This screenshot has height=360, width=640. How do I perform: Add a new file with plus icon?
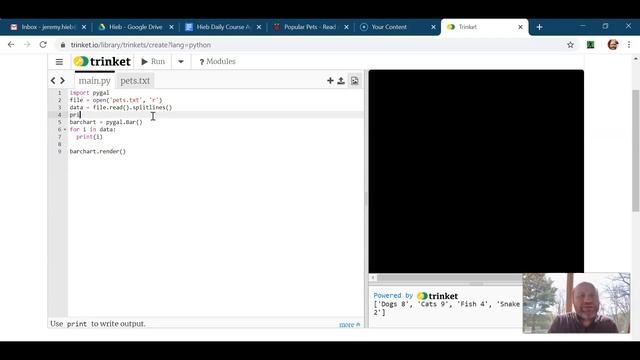(330, 81)
